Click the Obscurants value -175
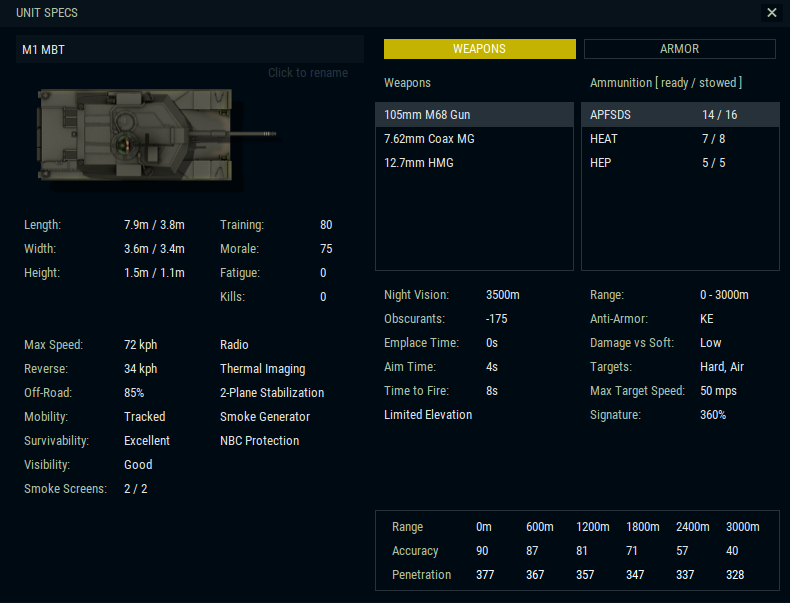This screenshot has width=790, height=603. click(x=496, y=319)
